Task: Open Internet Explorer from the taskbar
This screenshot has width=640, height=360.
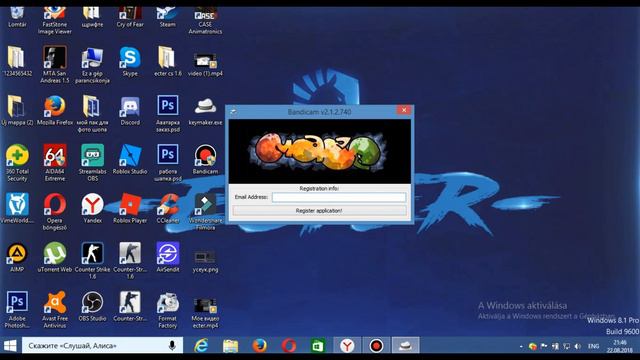Action: 201,346
